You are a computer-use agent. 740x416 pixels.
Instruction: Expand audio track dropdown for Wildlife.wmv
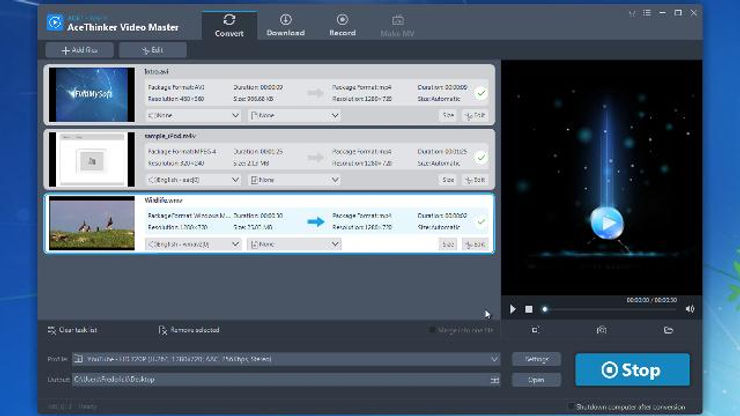(193, 244)
